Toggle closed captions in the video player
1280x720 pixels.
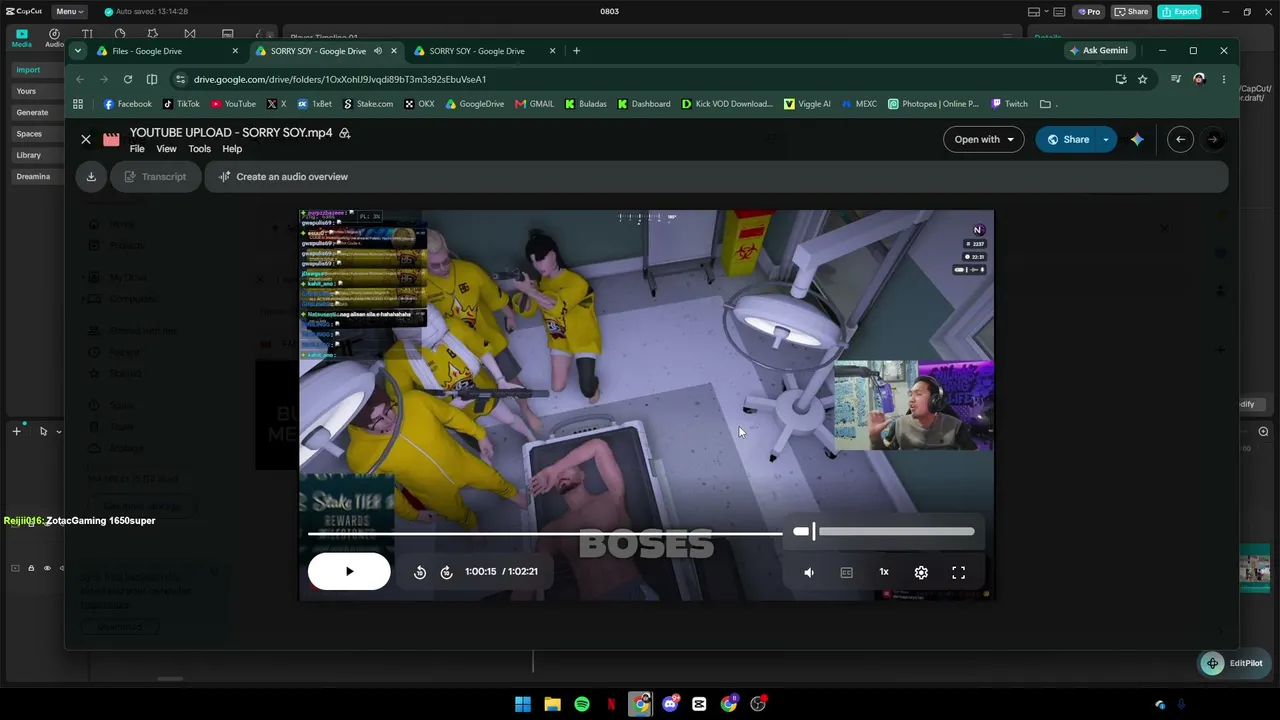click(847, 572)
